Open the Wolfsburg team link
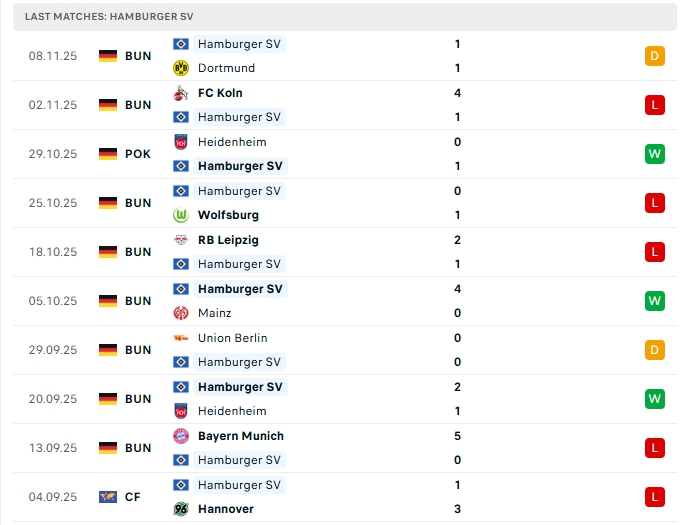Viewport: 688px width, 525px height. tap(228, 215)
